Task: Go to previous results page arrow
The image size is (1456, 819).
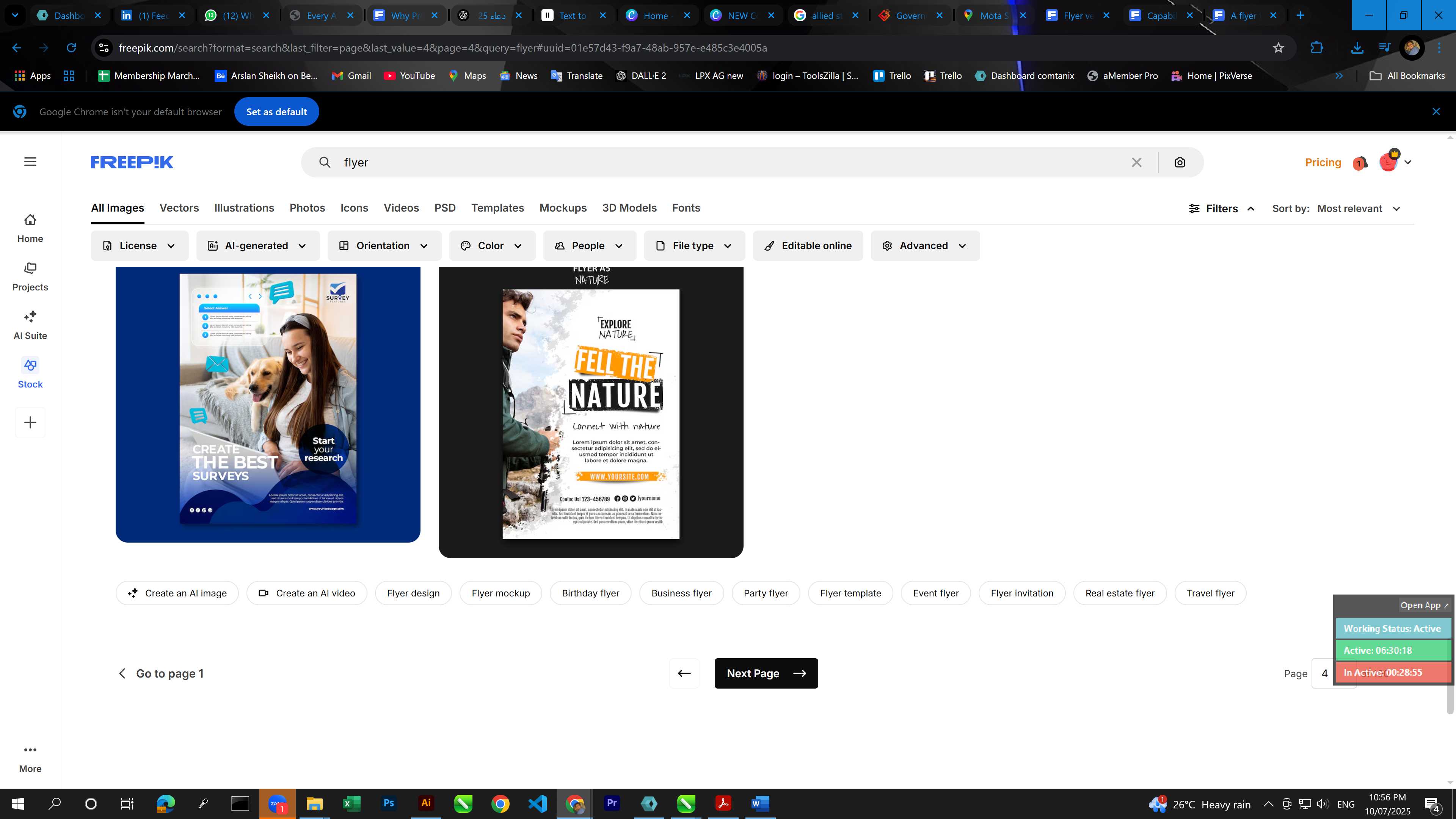Action: coord(684,673)
